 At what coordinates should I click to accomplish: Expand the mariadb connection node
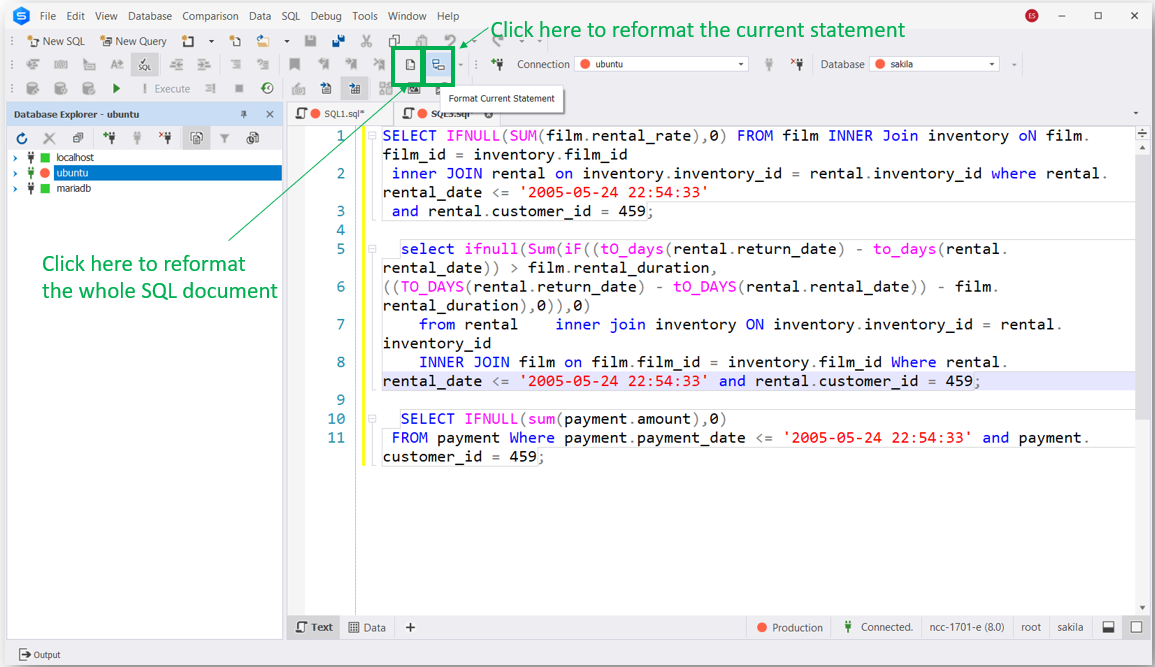(x=15, y=187)
